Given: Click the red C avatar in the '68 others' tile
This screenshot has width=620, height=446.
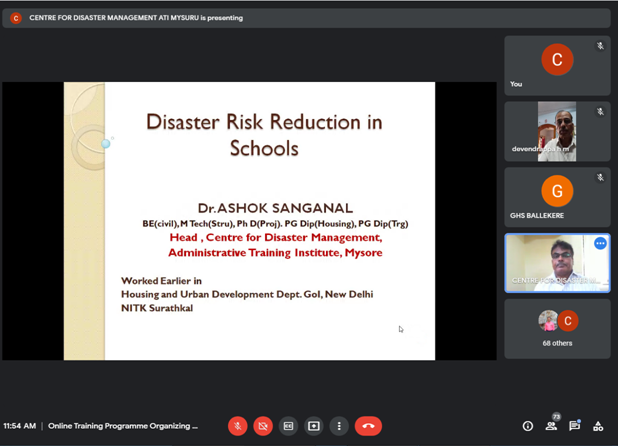Looking at the screenshot, I should (568, 321).
